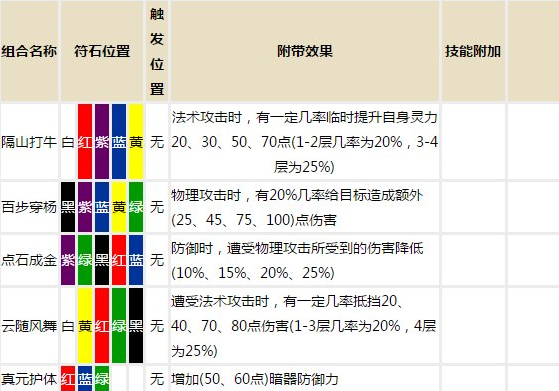Select the 百步穿杨 combination name
559x391 pixels.
[x=29, y=207]
